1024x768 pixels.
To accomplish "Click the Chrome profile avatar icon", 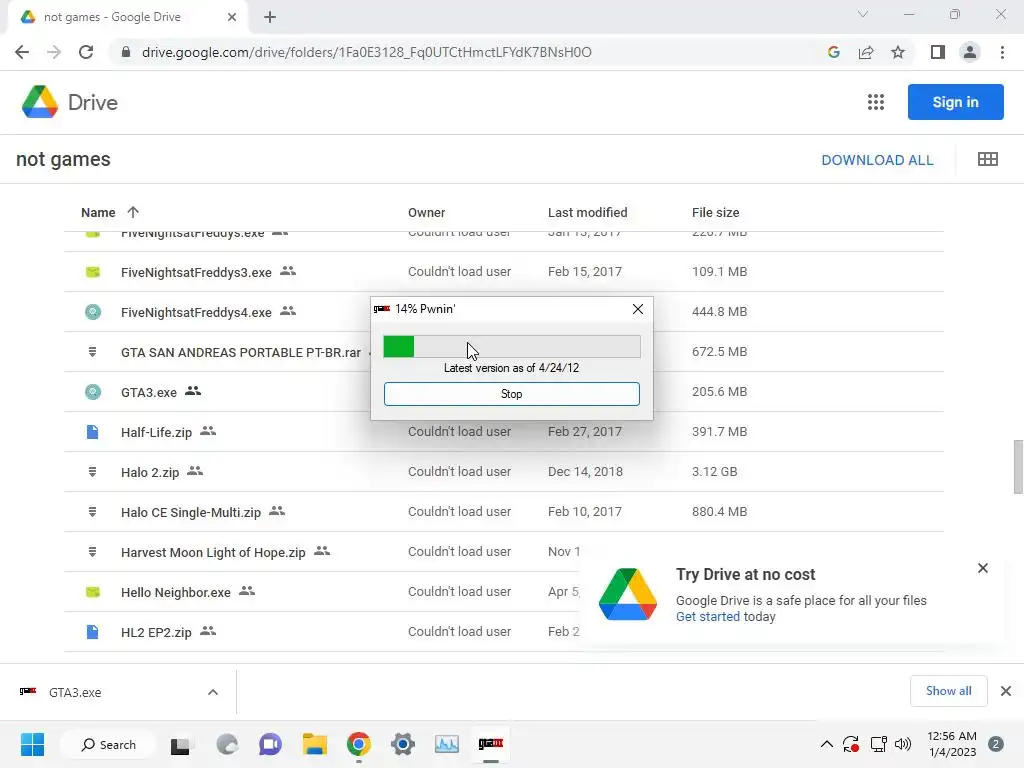I will pos(970,52).
